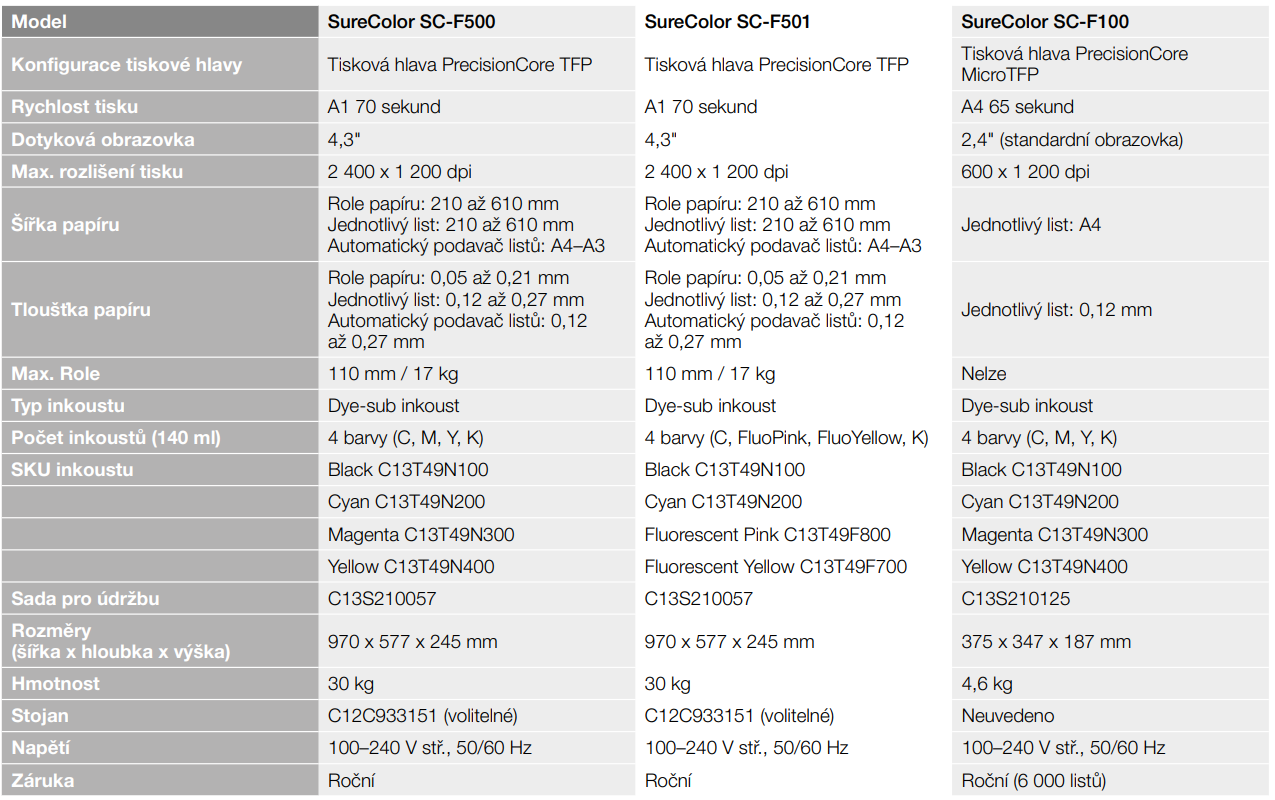Select the Max. rozlišení tisku row label

160,171
